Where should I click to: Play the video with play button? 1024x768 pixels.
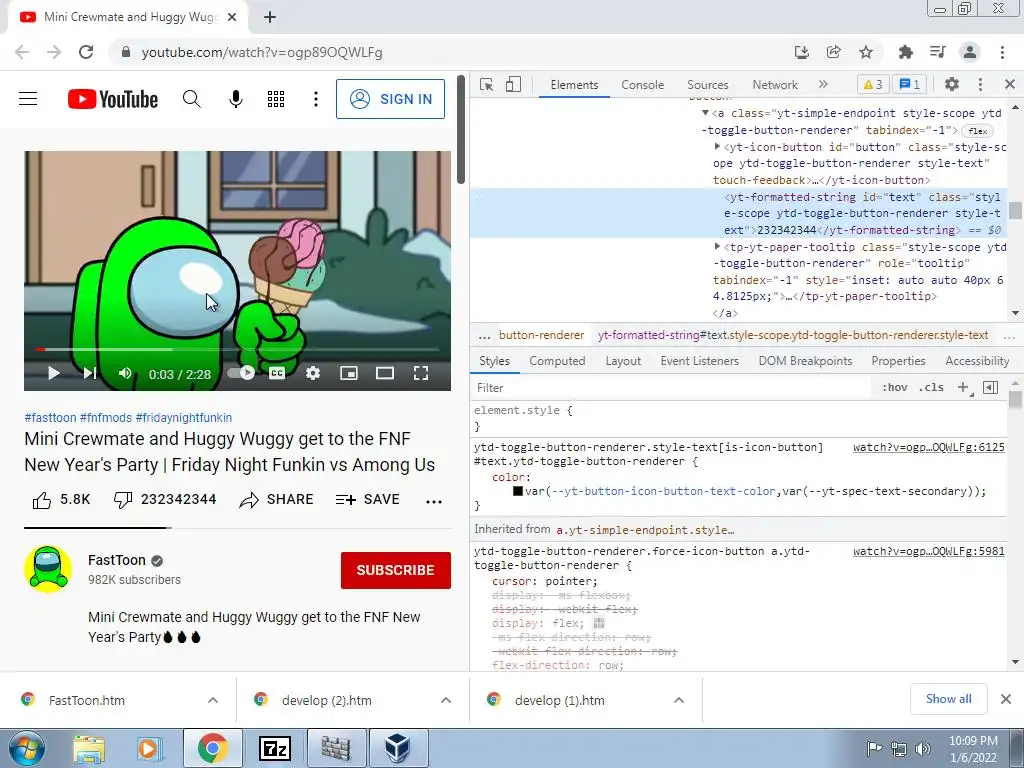pyautogui.click(x=54, y=373)
